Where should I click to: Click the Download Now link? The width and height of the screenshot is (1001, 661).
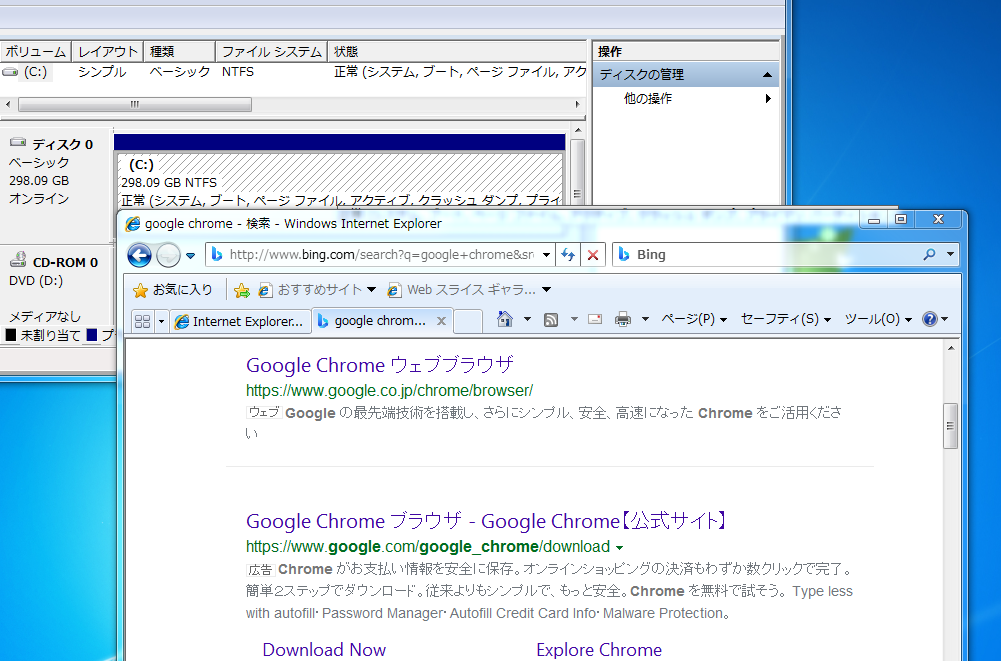[324, 650]
